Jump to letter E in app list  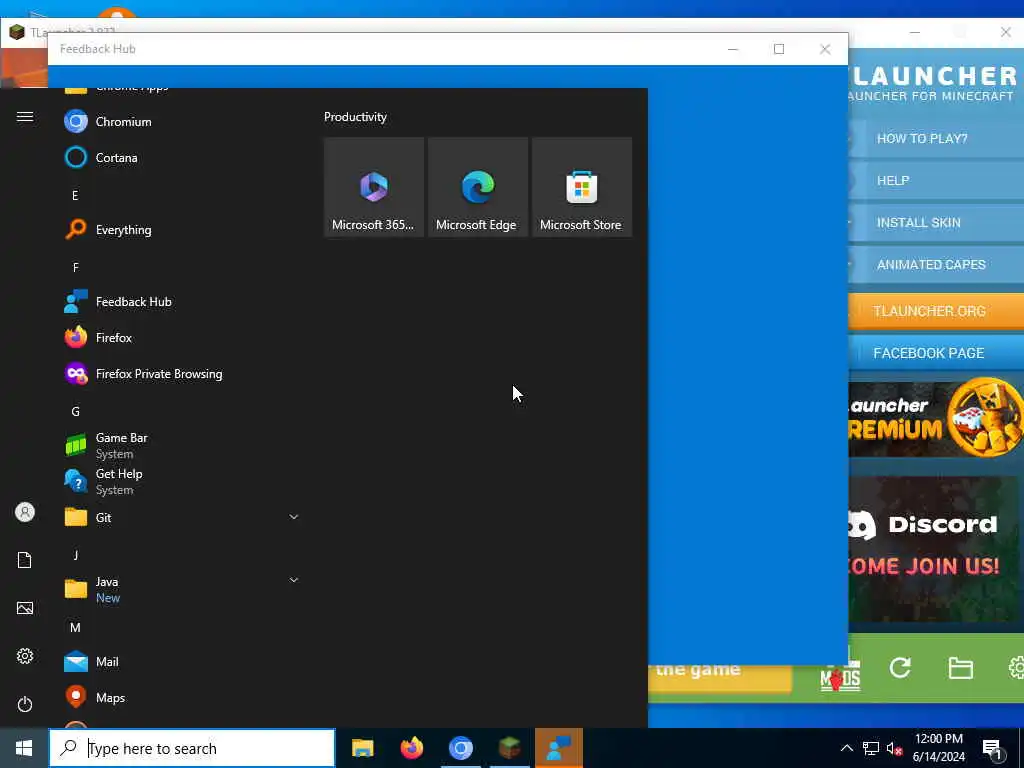click(75, 195)
